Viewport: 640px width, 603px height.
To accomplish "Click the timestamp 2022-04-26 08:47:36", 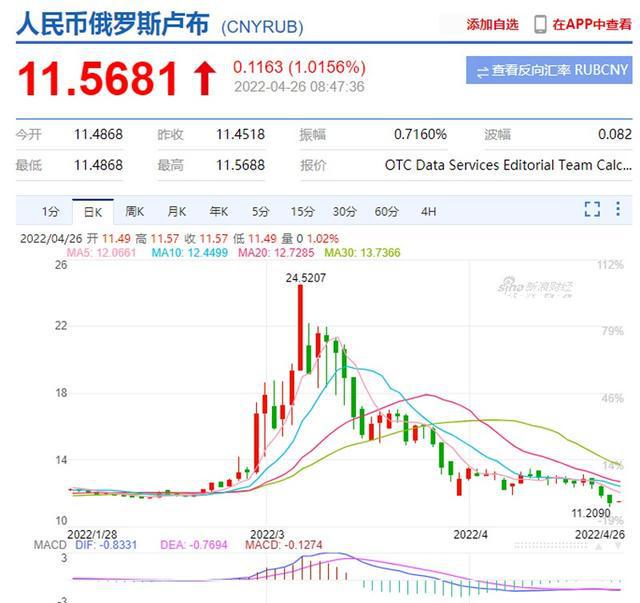I will [299, 87].
